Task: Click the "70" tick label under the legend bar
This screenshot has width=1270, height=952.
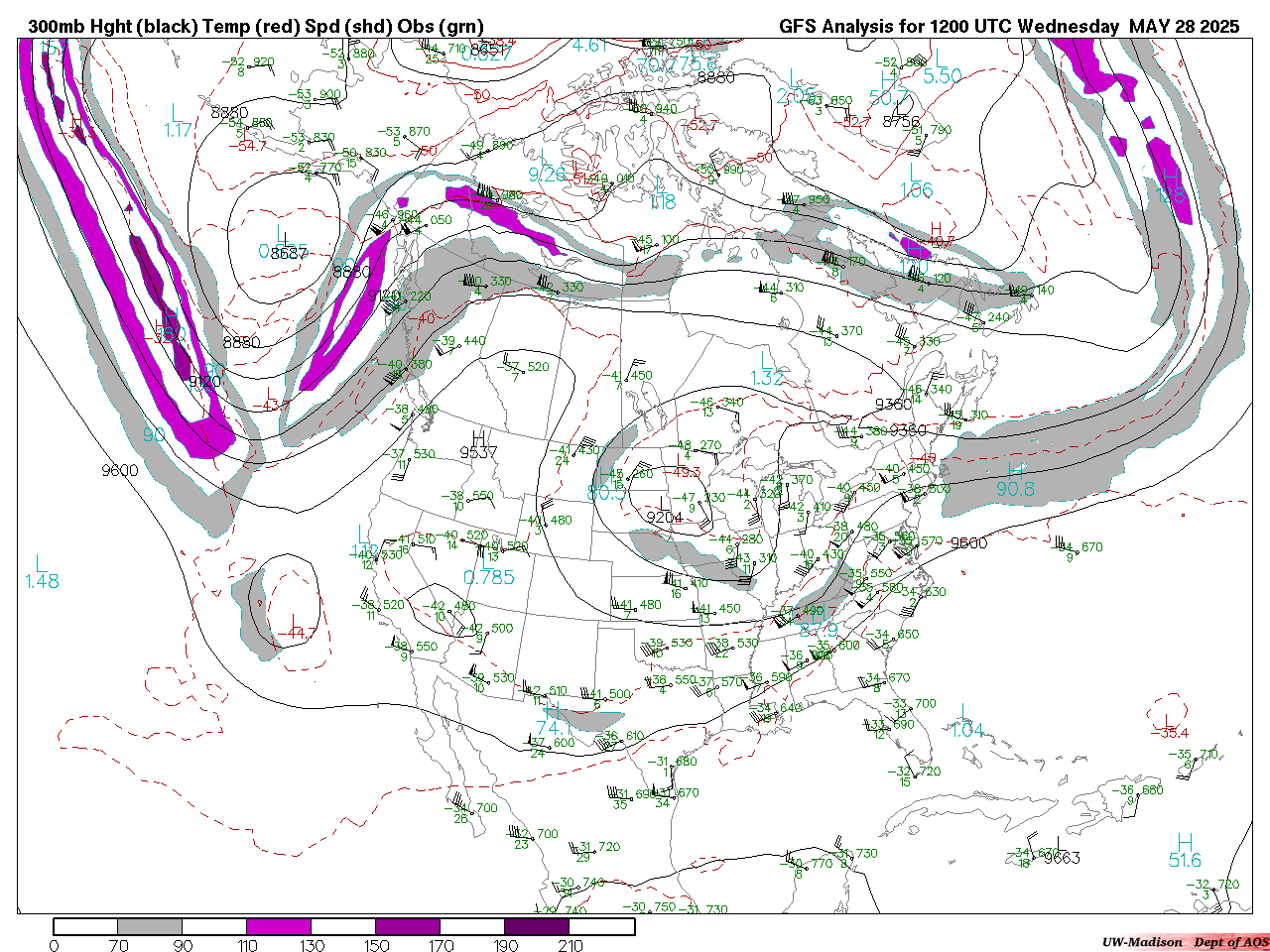Action: [118, 945]
